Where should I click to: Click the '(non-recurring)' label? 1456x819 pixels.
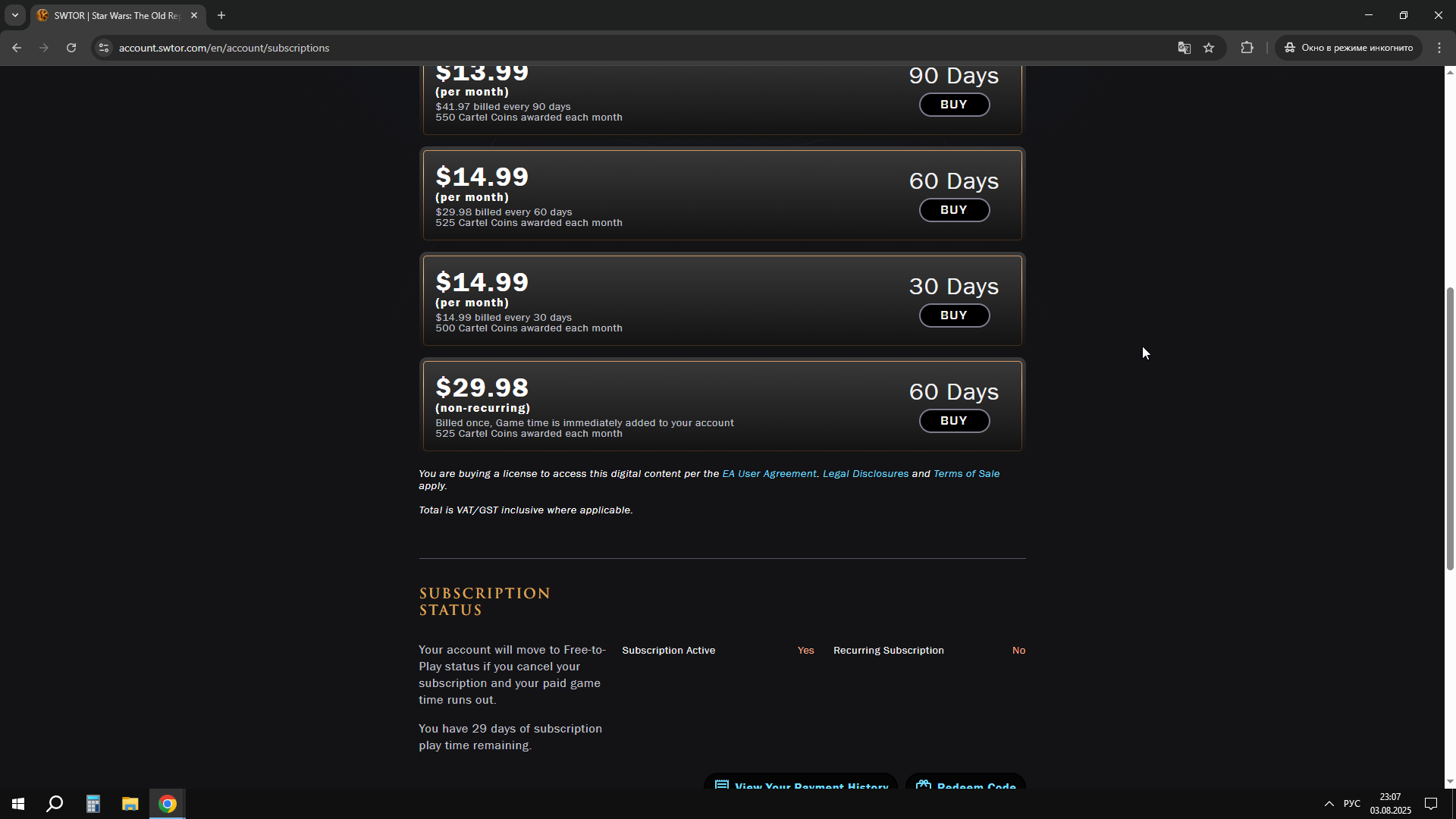click(x=482, y=408)
